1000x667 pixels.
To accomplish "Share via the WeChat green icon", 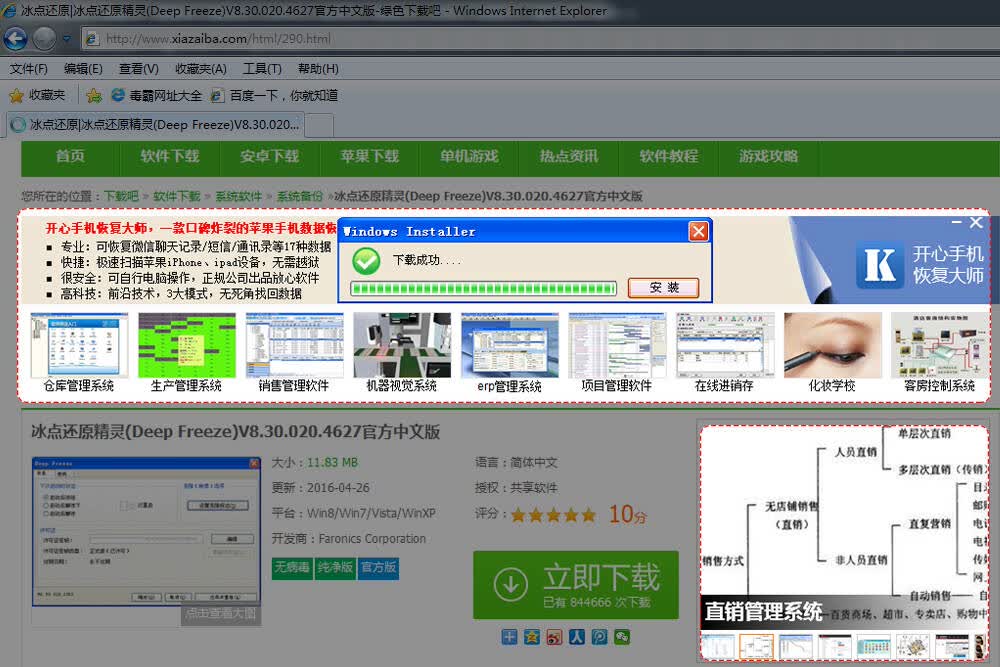I will pyautogui.click(x=622, y=636).
